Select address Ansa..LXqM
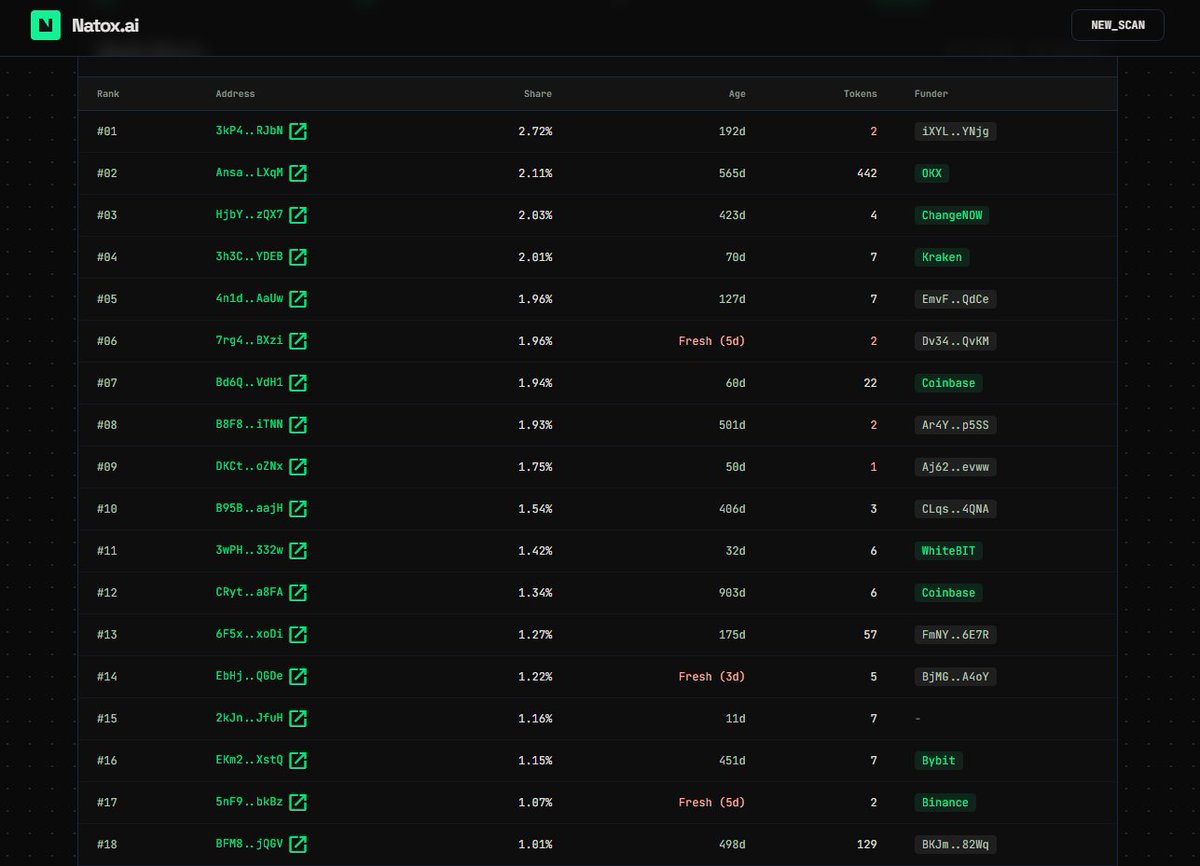Image resolution: width=1200 pixels, height=866 pixels. tap(249, 173)
